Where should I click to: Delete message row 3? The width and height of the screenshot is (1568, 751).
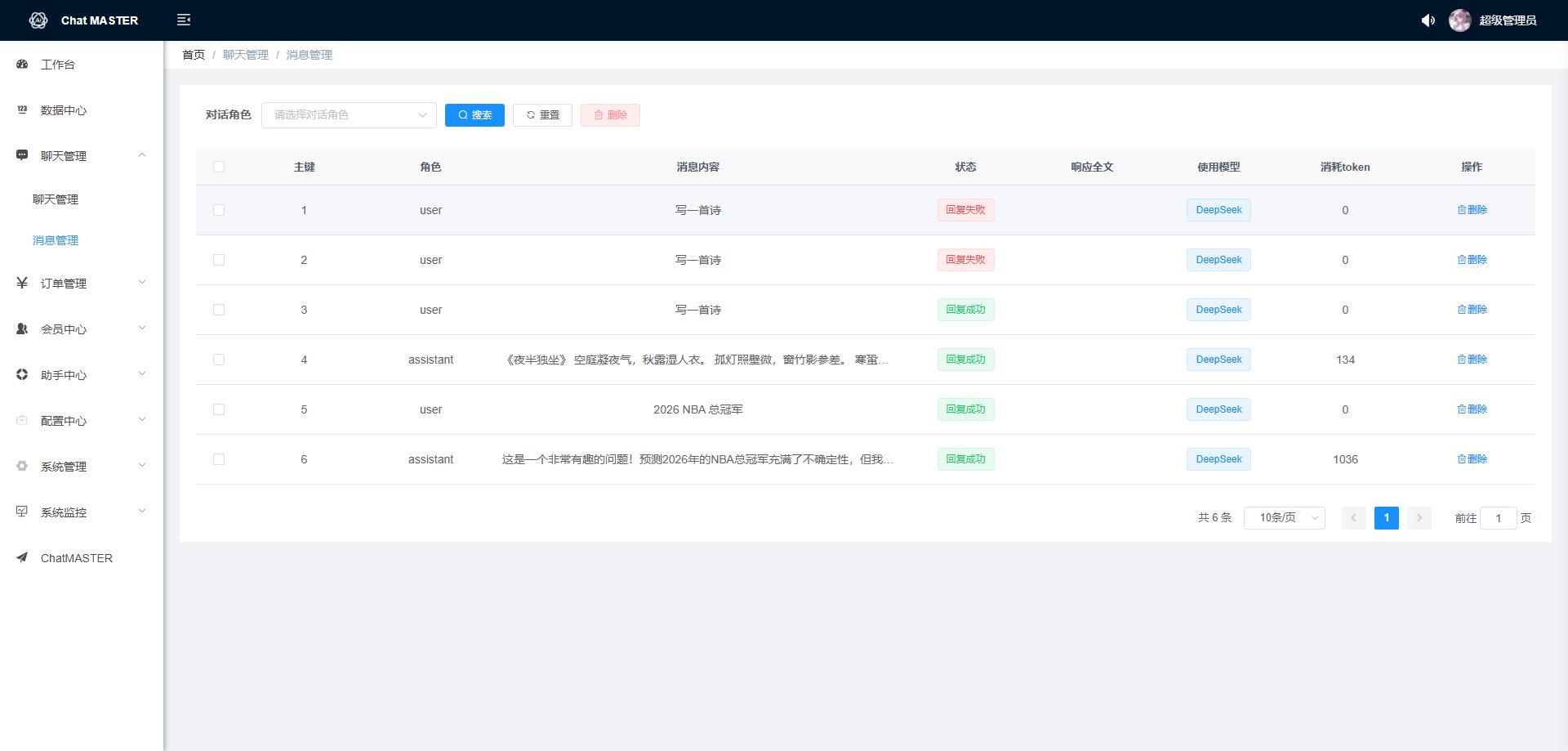click(1472, 310)
